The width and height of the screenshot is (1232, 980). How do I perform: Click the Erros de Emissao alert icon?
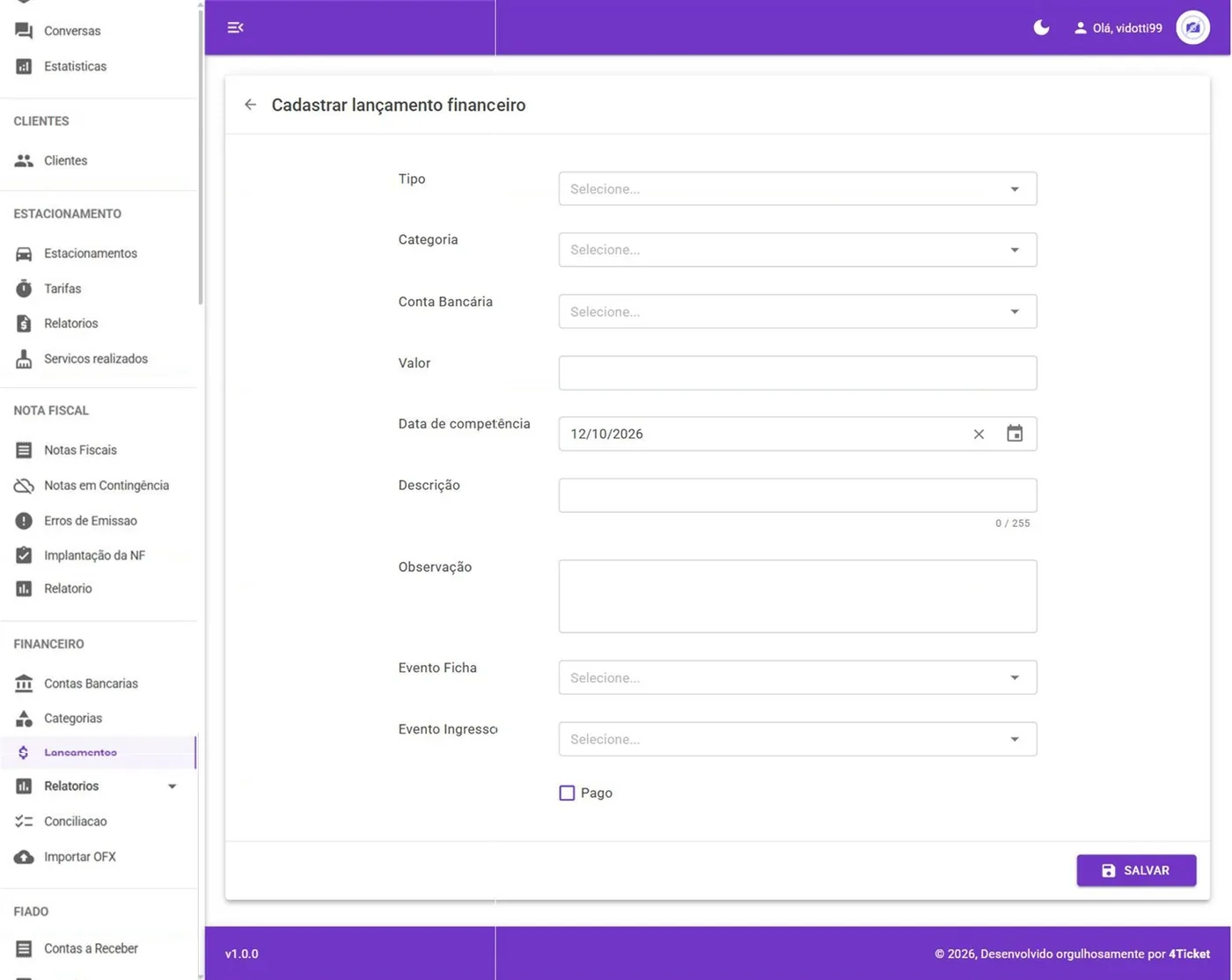pos(24,521)
